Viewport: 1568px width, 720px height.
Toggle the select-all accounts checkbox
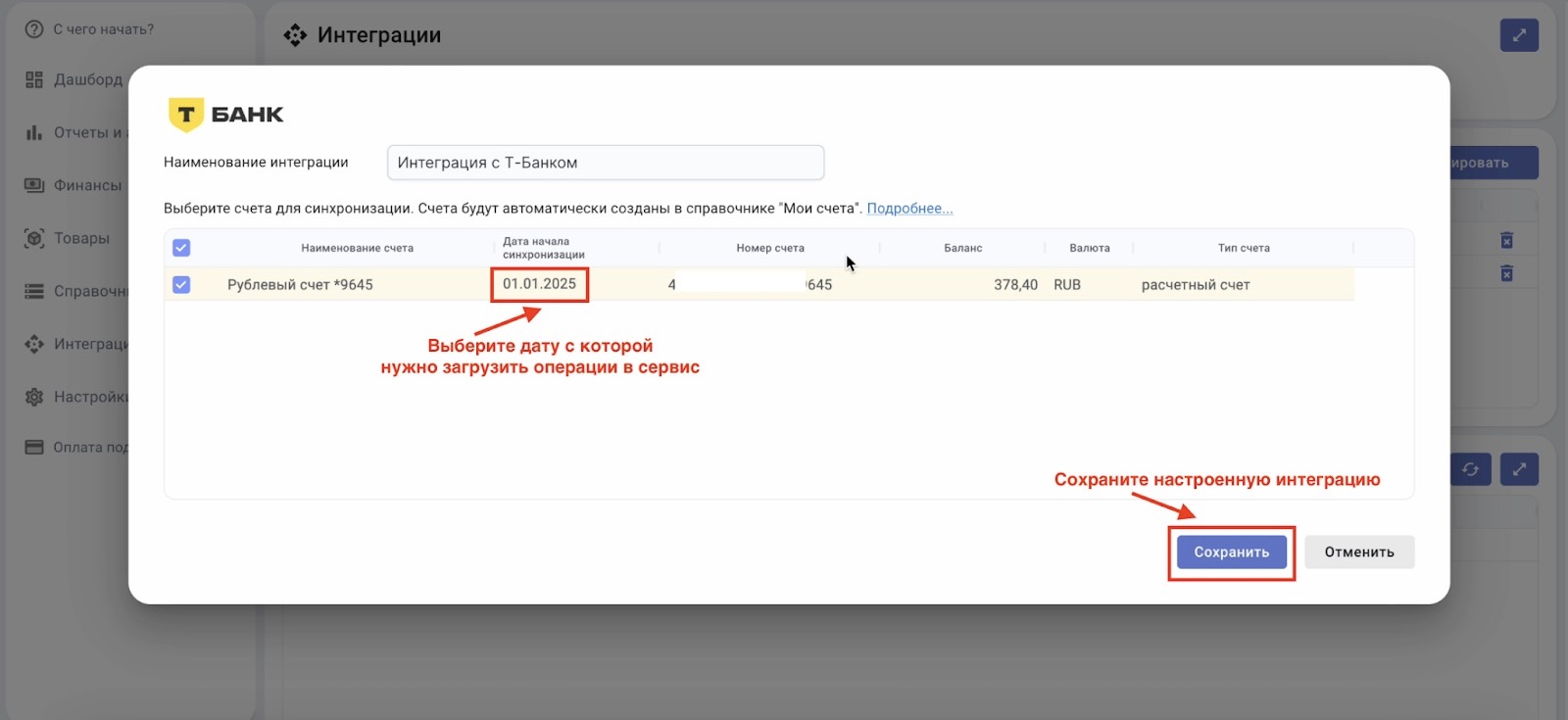[181, 248]
